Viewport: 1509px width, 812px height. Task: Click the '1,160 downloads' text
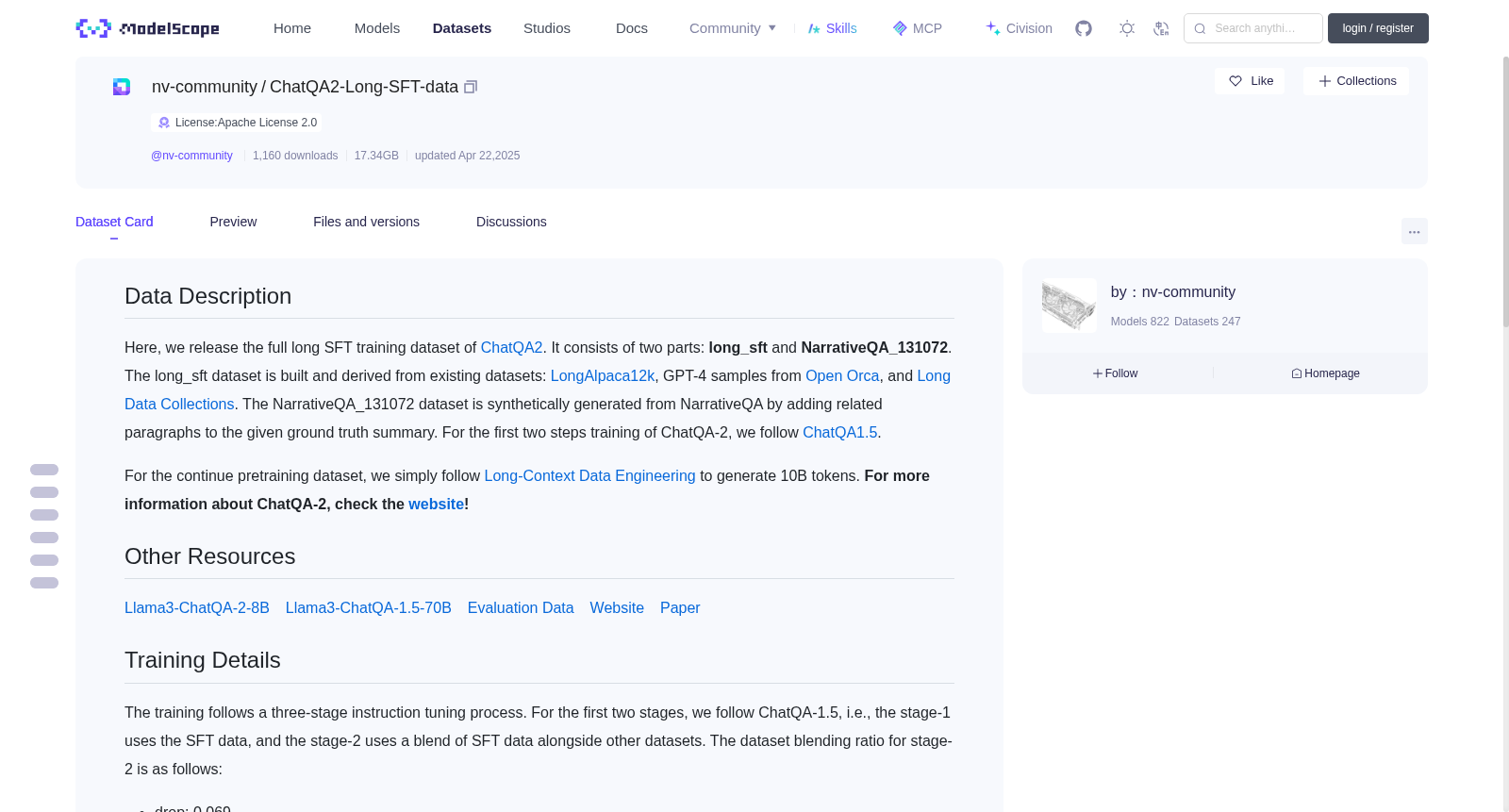295,156
